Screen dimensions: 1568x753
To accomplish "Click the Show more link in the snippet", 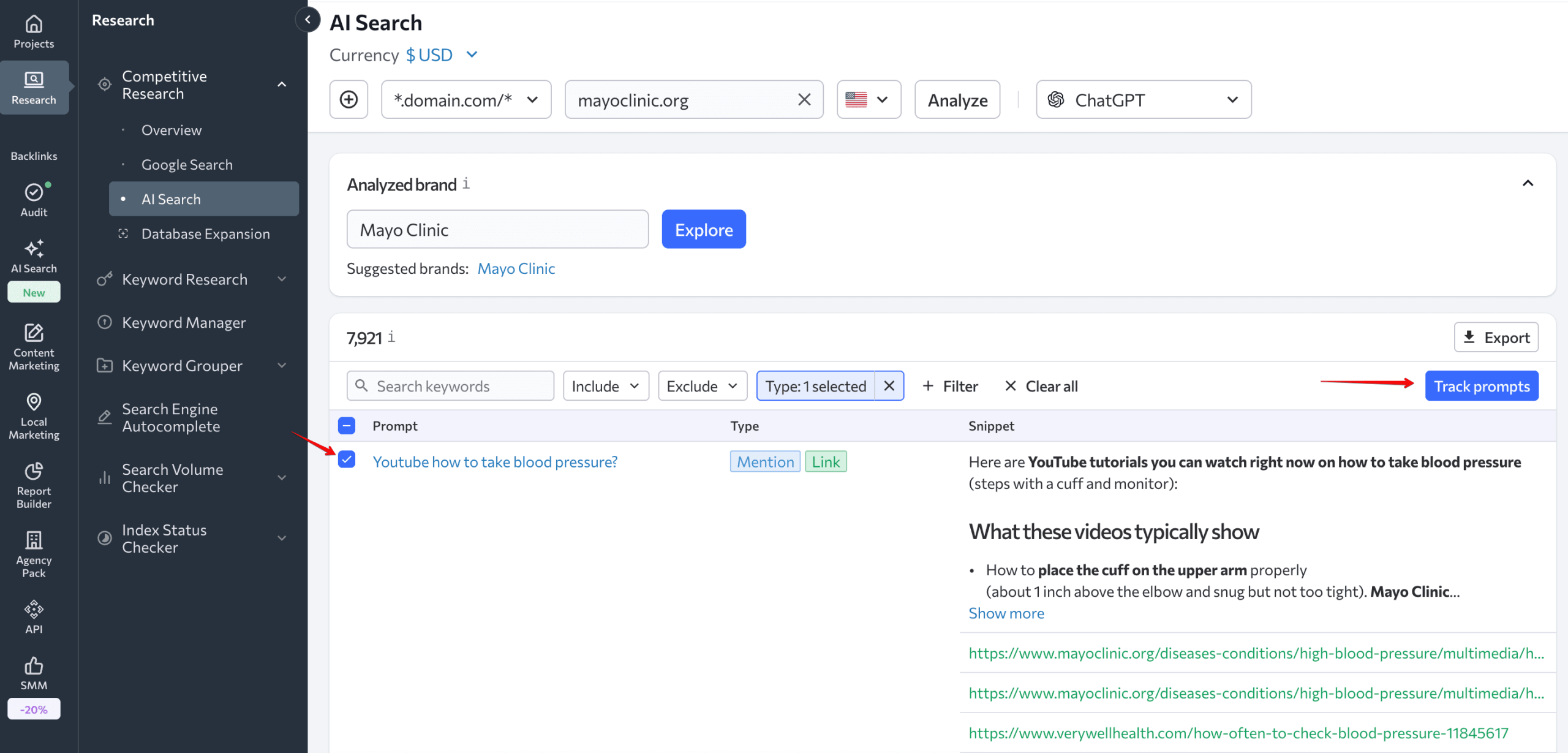I will click(1006, 613).
